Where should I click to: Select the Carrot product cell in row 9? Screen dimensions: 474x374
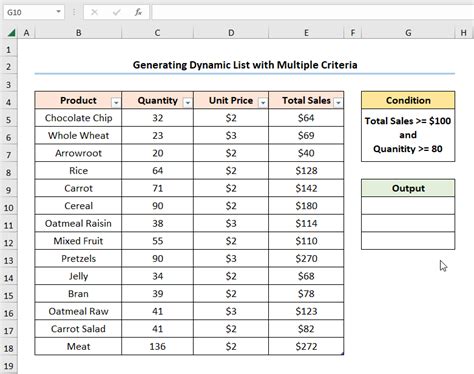pyautogui.click(x=78, y=188)
